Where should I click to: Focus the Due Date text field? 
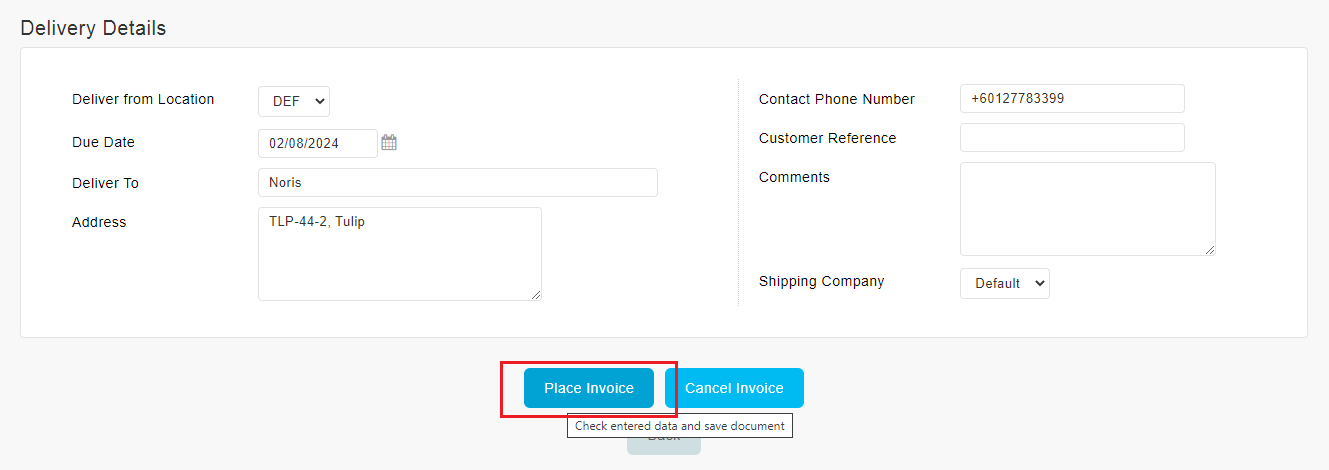pyautogui.click(x=318, y=143)
